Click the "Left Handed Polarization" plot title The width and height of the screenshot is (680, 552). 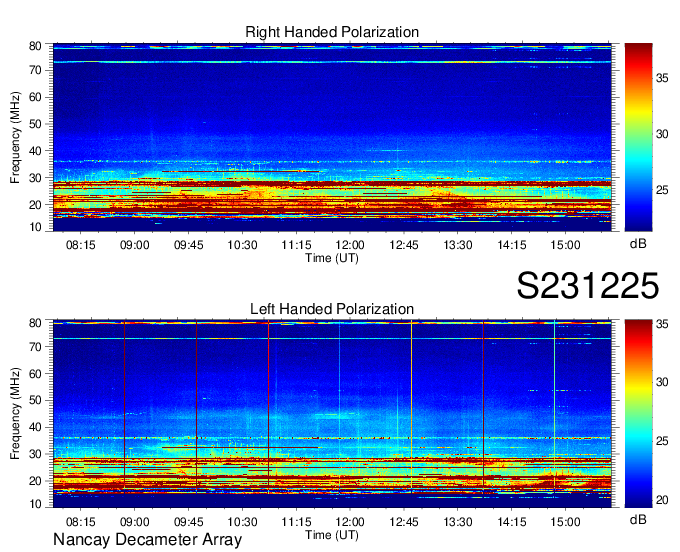click(x=332, y=309)
